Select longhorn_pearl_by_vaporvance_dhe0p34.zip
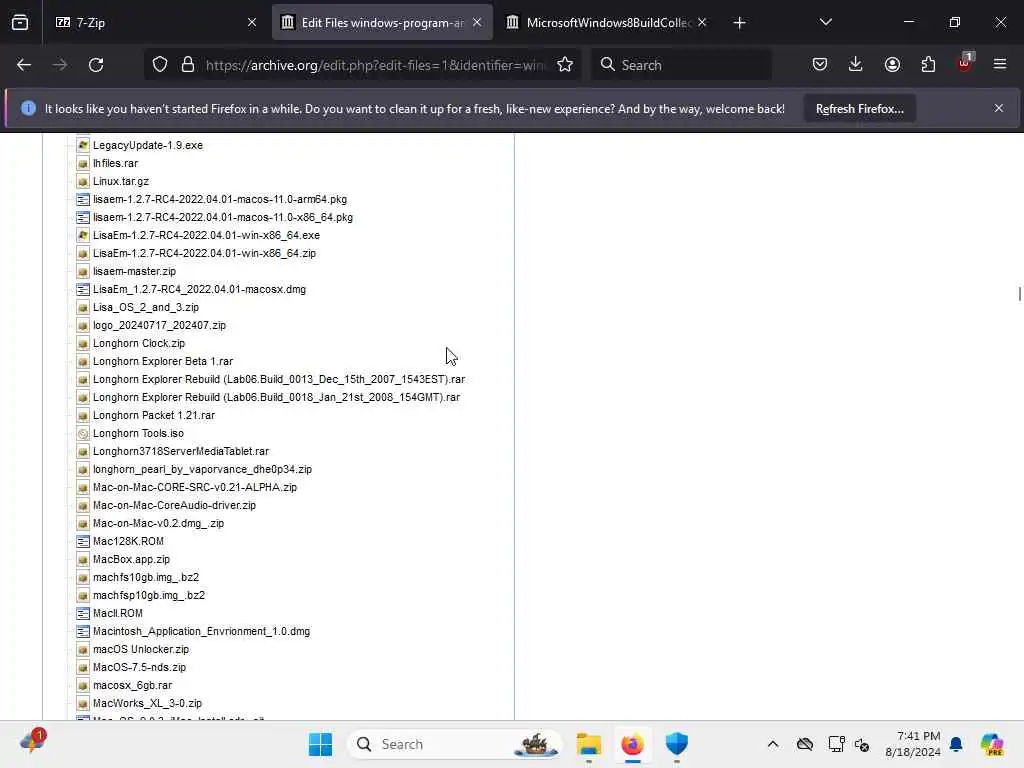 [202, 470]
